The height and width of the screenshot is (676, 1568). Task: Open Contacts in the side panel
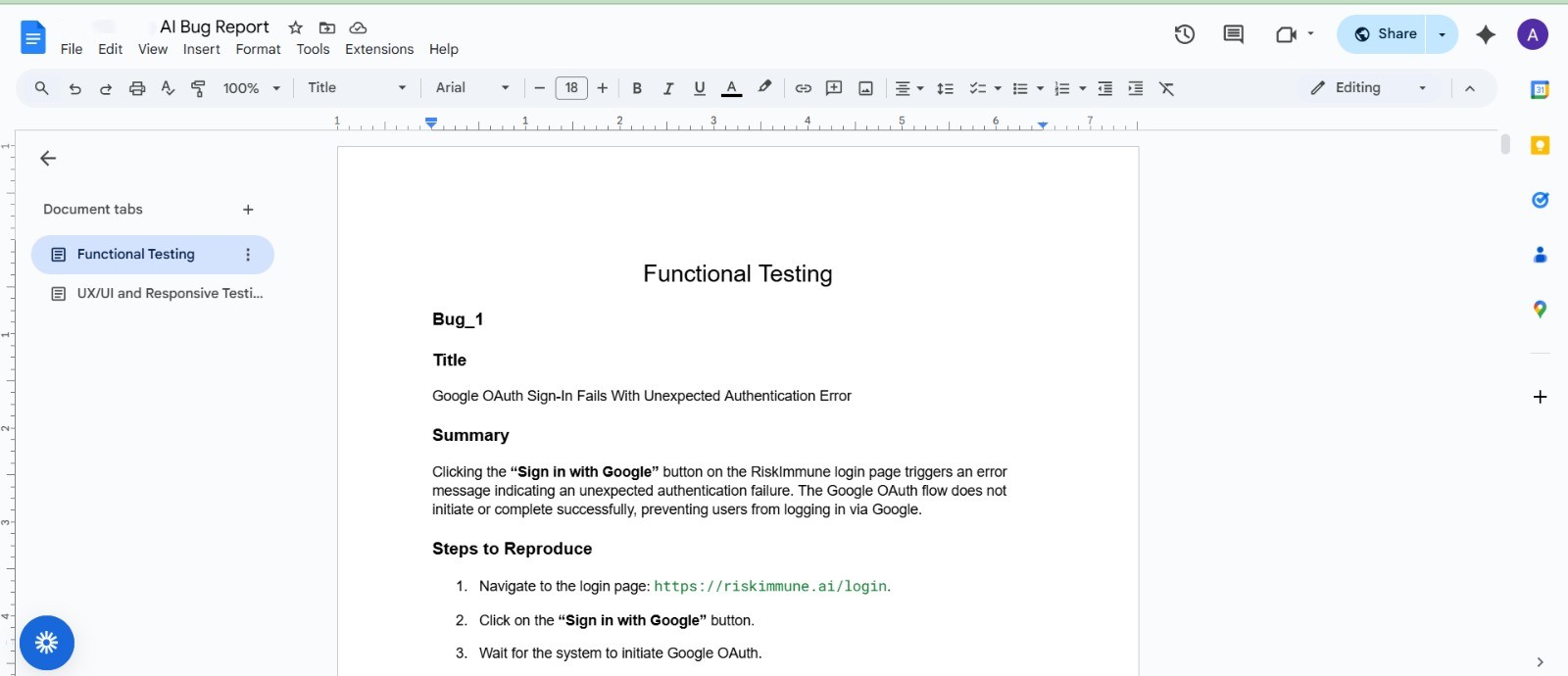coord(1540,255)
